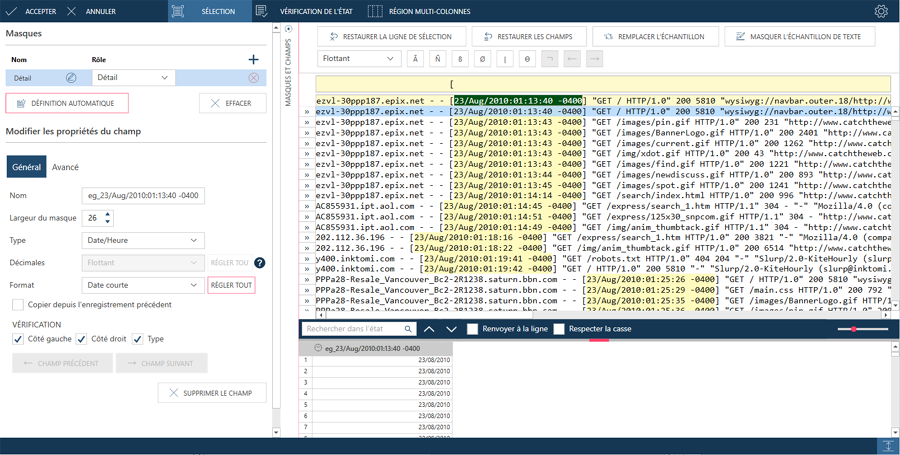Check the Respecter la casse option
This screenshot has width=900, height=455.
(559, 329)
